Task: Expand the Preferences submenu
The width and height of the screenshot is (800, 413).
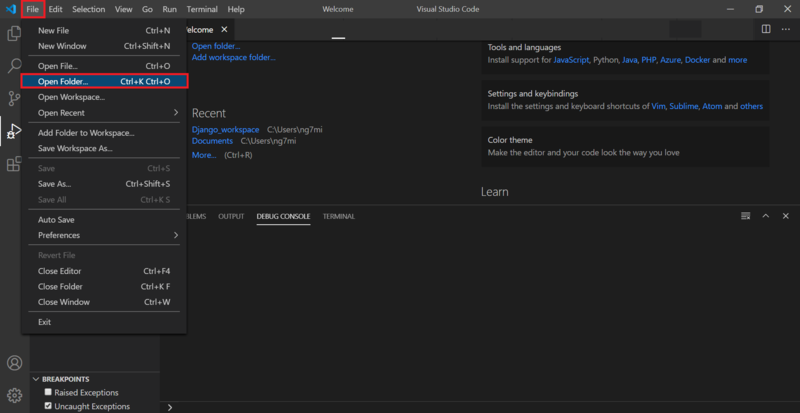Action: 104,235
